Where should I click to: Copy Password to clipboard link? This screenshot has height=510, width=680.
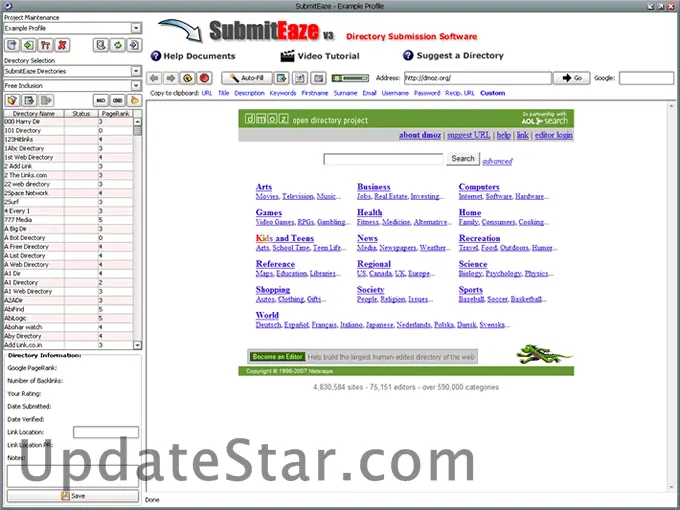(427, 93)
